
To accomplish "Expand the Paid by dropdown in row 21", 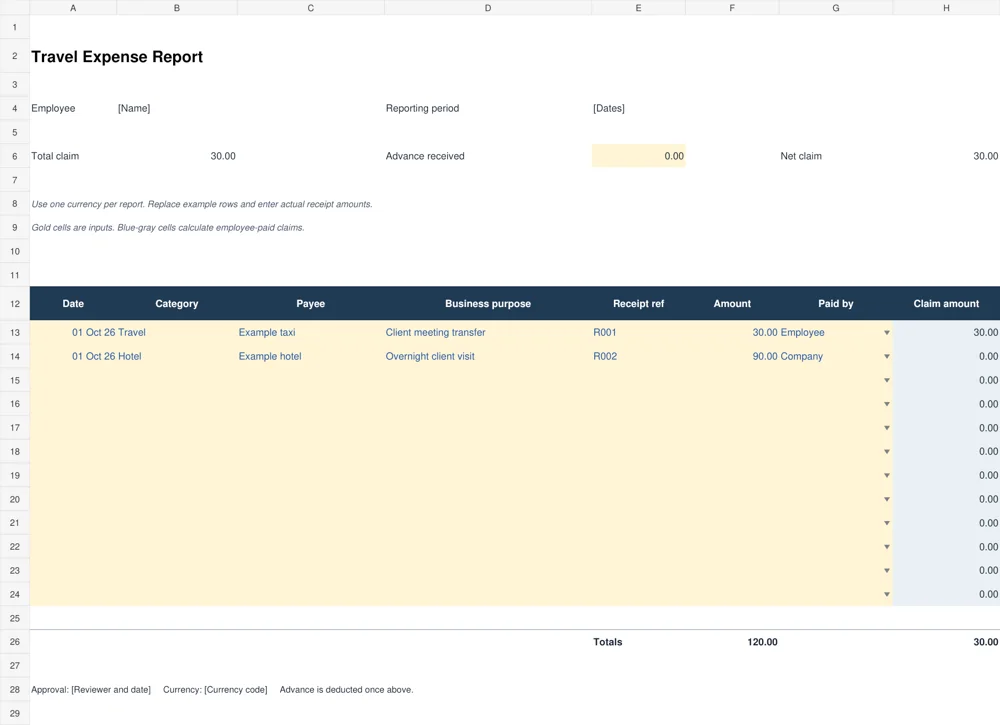I will tap(886, 523).
